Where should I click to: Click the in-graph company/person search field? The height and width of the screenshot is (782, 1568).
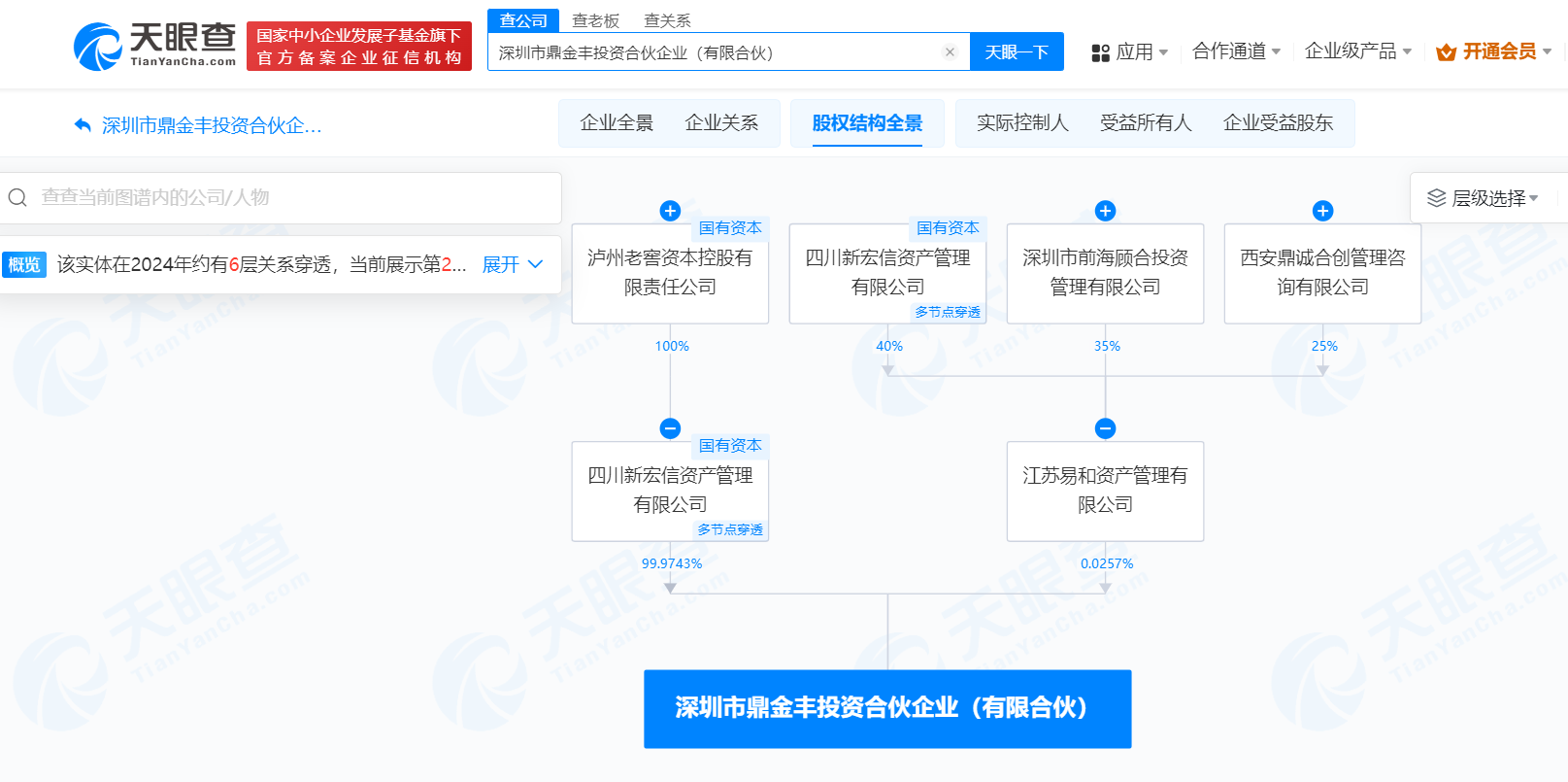pyautogui.click(x=281, y=197)
